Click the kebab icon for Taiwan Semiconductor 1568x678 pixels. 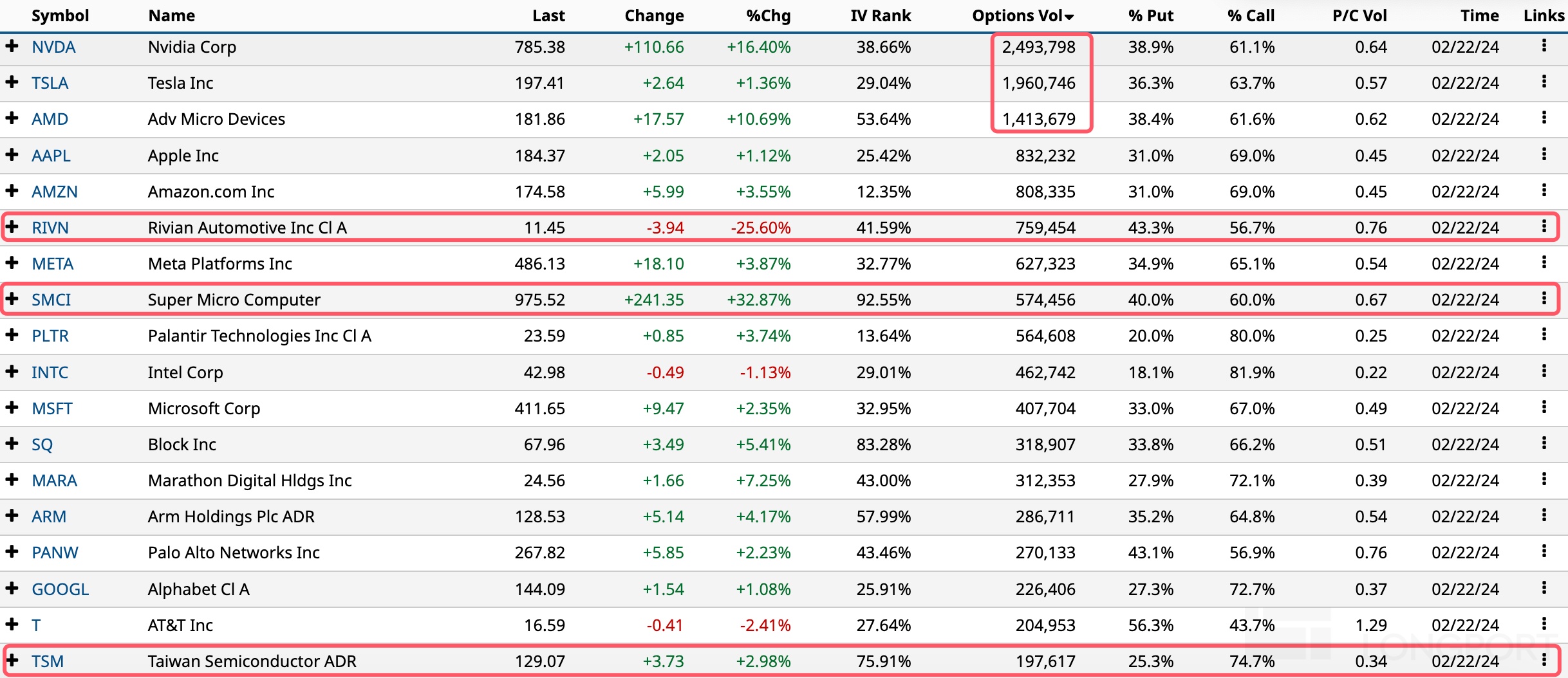1544,660
